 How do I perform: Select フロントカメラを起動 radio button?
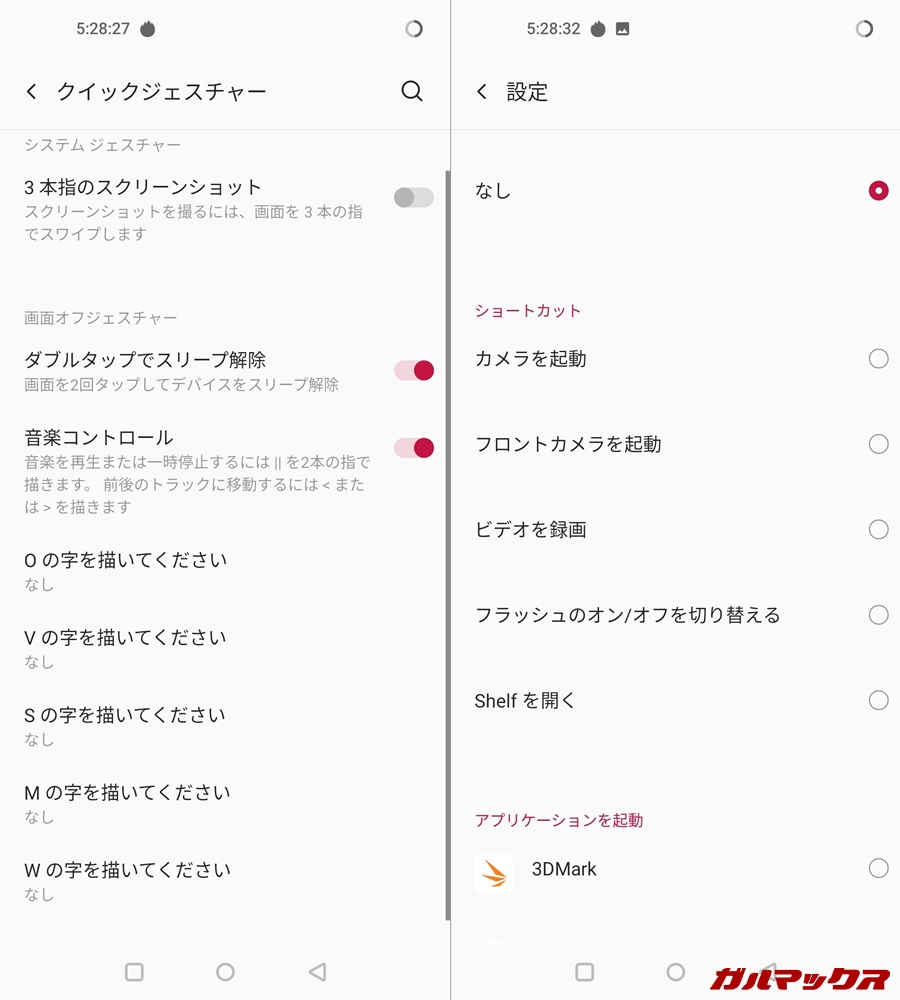pos(878,444)
